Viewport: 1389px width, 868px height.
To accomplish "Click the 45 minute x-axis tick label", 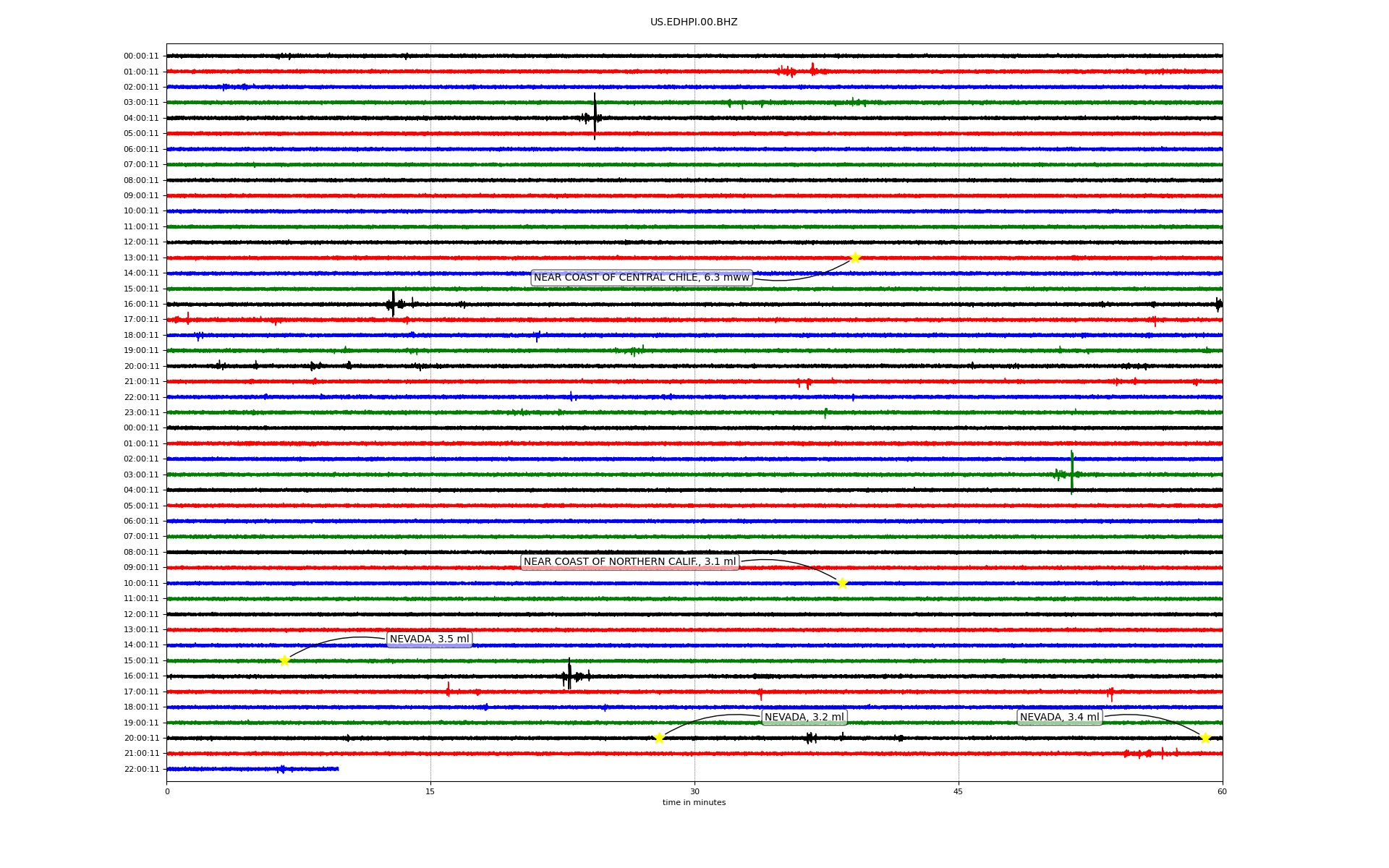I will [x=959, y=791].
